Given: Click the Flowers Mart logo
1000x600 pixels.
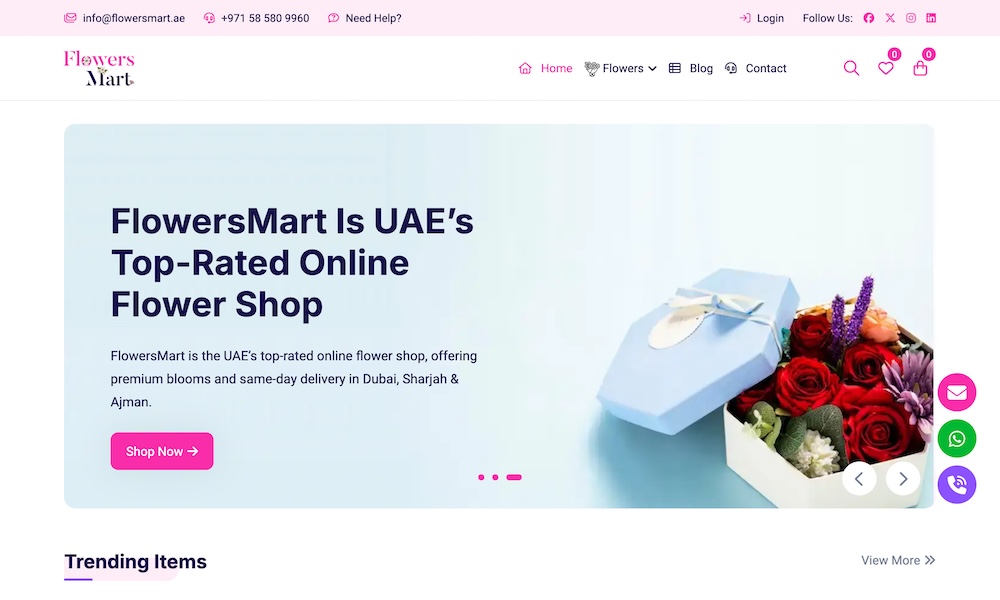Looking at the screenshot, I should tap(99, 68).
